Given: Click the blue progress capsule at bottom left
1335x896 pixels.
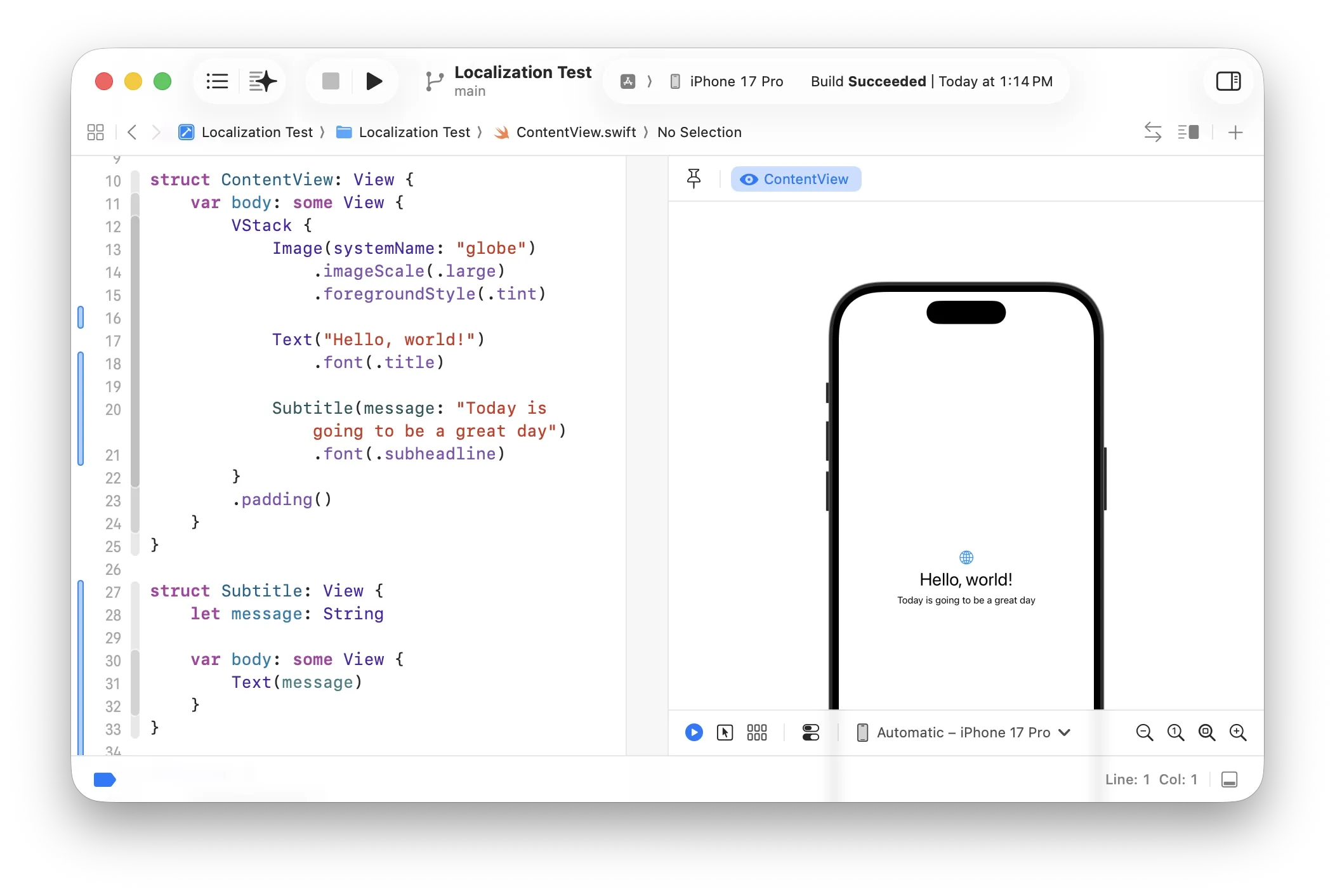Looking at the screenshot, I should point(105,780).
